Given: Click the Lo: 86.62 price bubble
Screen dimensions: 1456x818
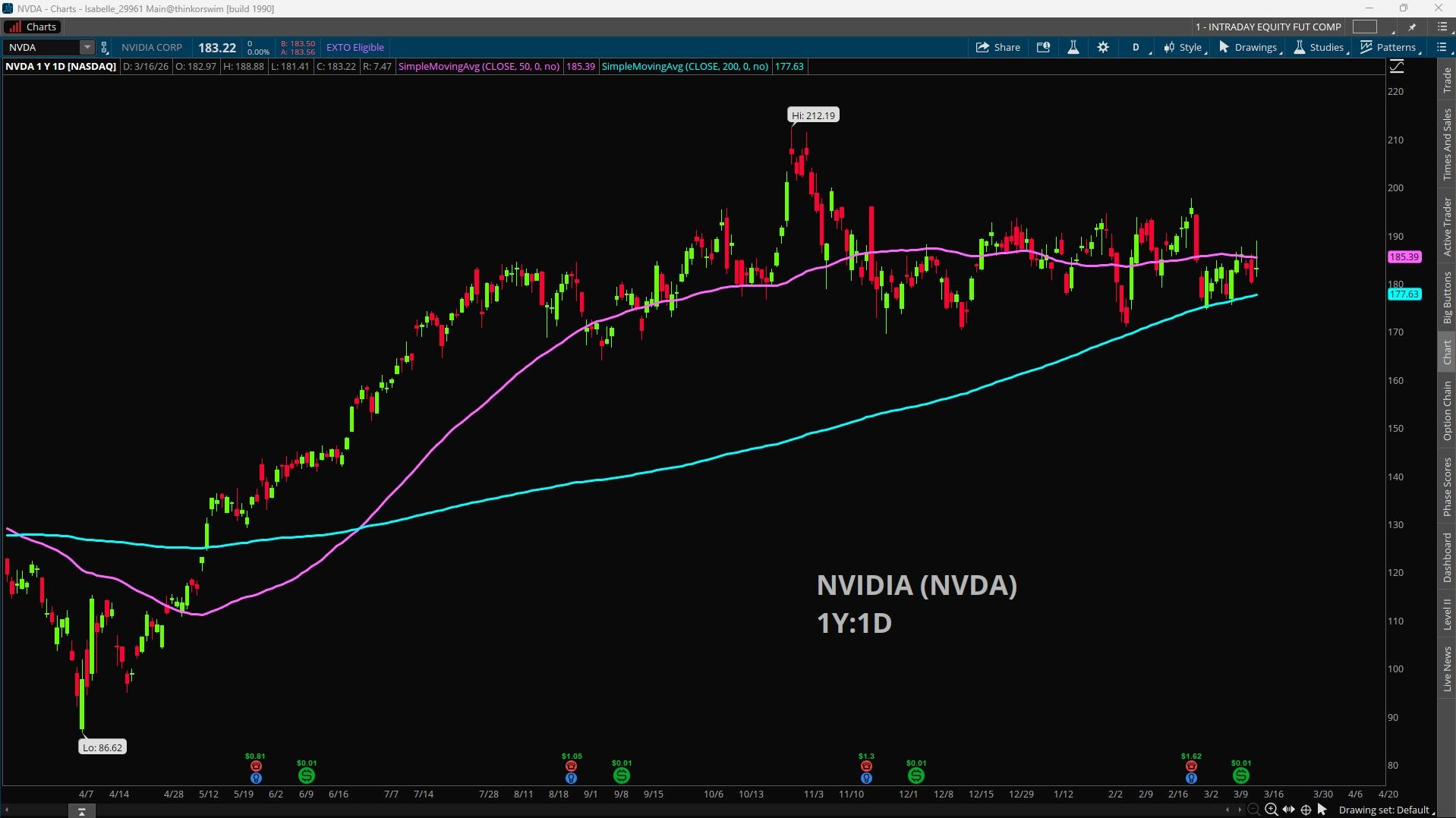Looking at the screenshot, I should point(102,747).
